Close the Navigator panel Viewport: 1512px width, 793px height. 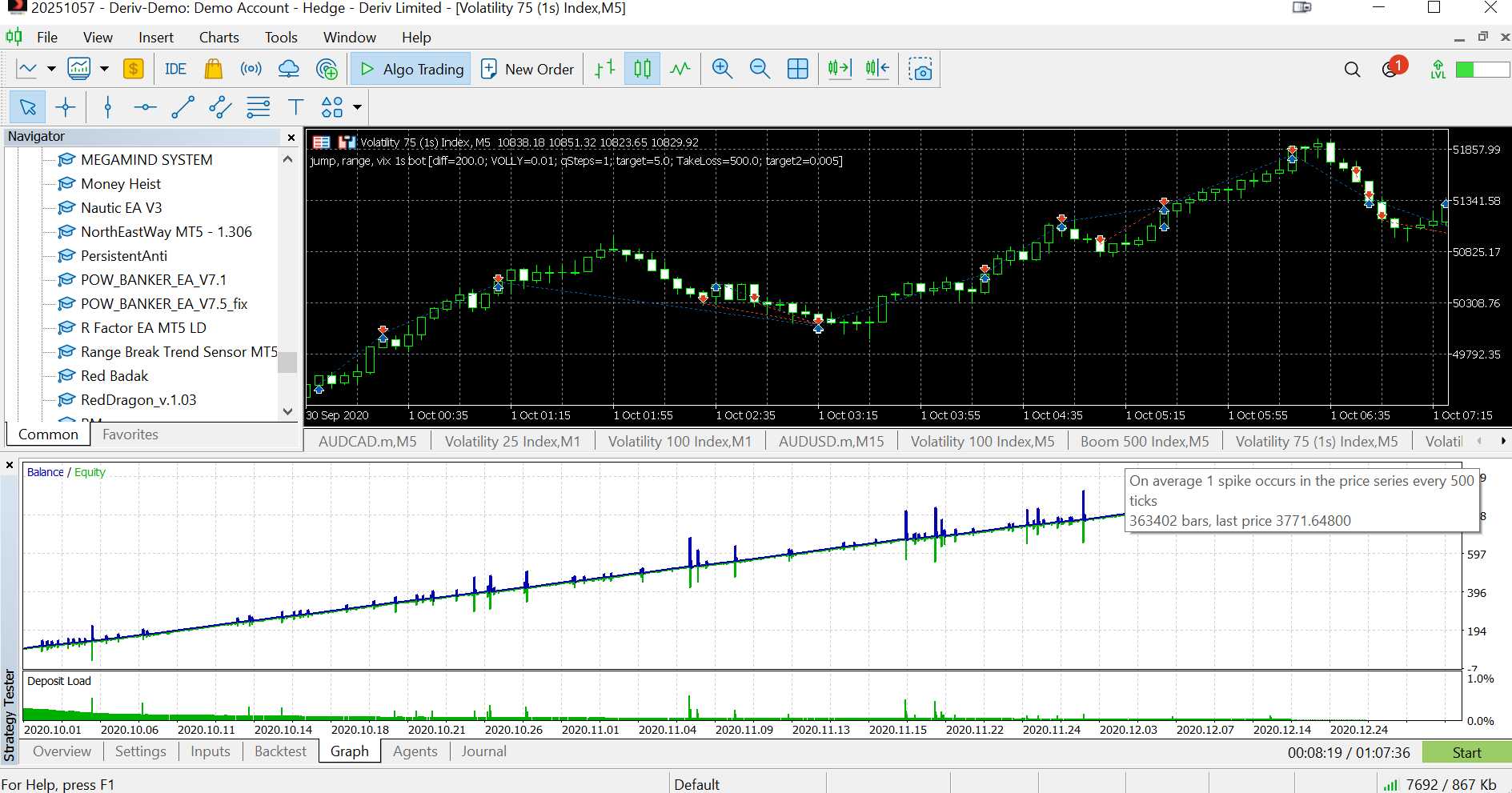pos(291,138)
